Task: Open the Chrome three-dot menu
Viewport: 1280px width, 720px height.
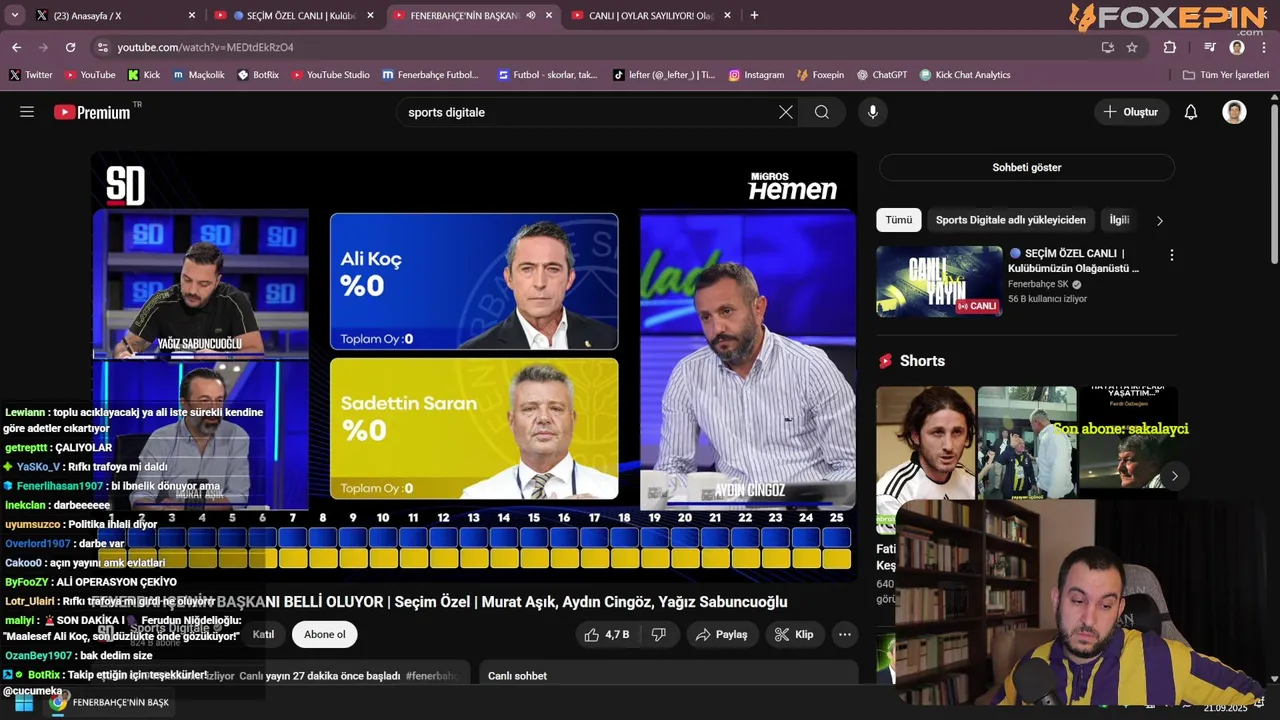Action: (1264, 47)
